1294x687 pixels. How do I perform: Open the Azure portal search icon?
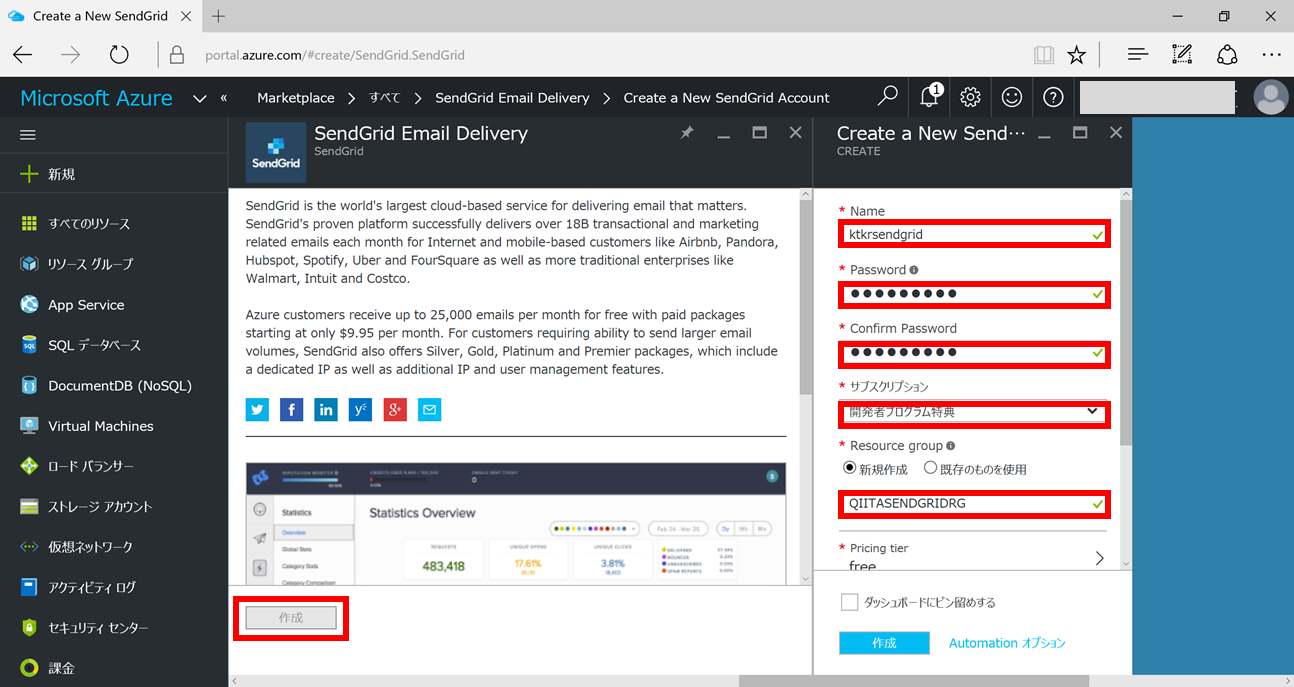(887, 97)
